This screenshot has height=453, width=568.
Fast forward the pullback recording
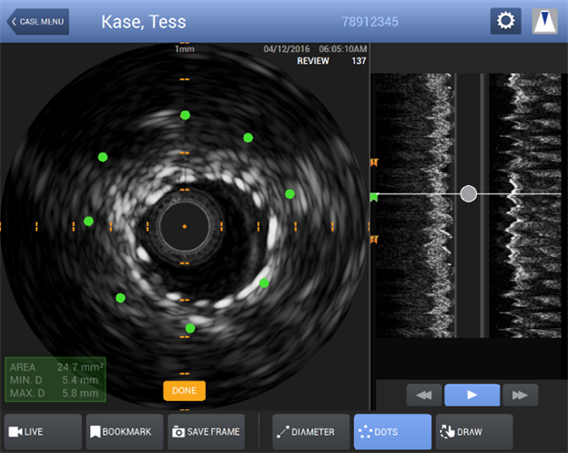coord(520,395)
